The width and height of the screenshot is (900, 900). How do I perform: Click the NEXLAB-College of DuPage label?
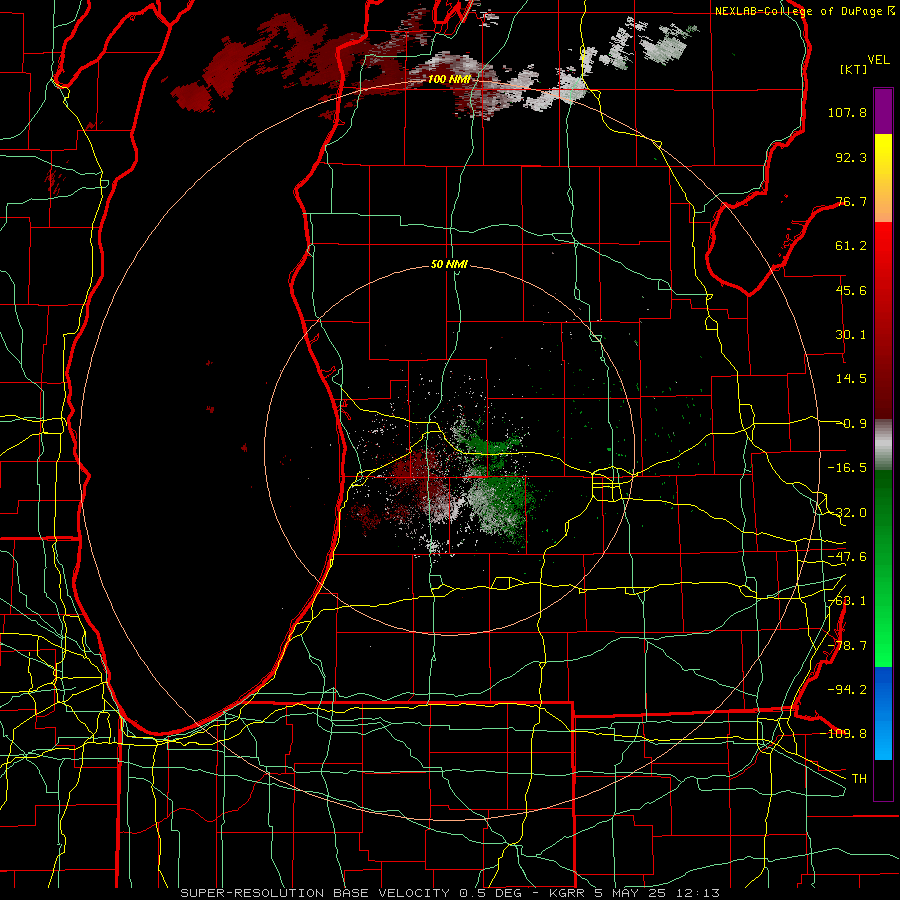(804, 11)
